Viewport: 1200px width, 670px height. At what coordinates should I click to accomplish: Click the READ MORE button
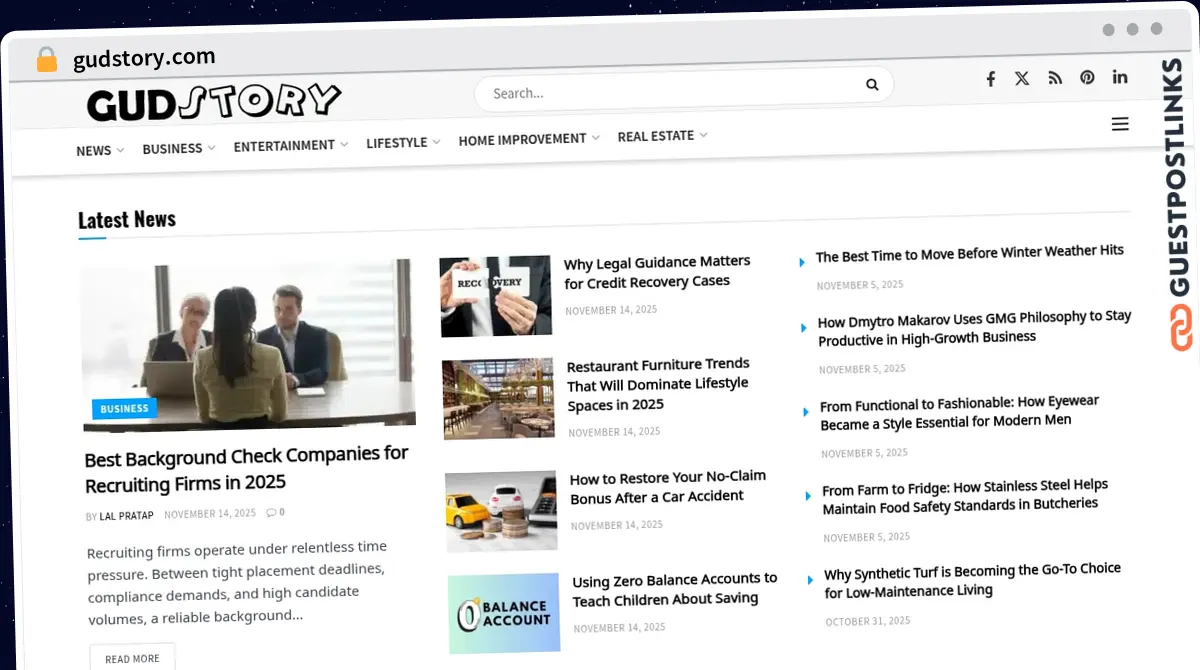click(132, 657)
